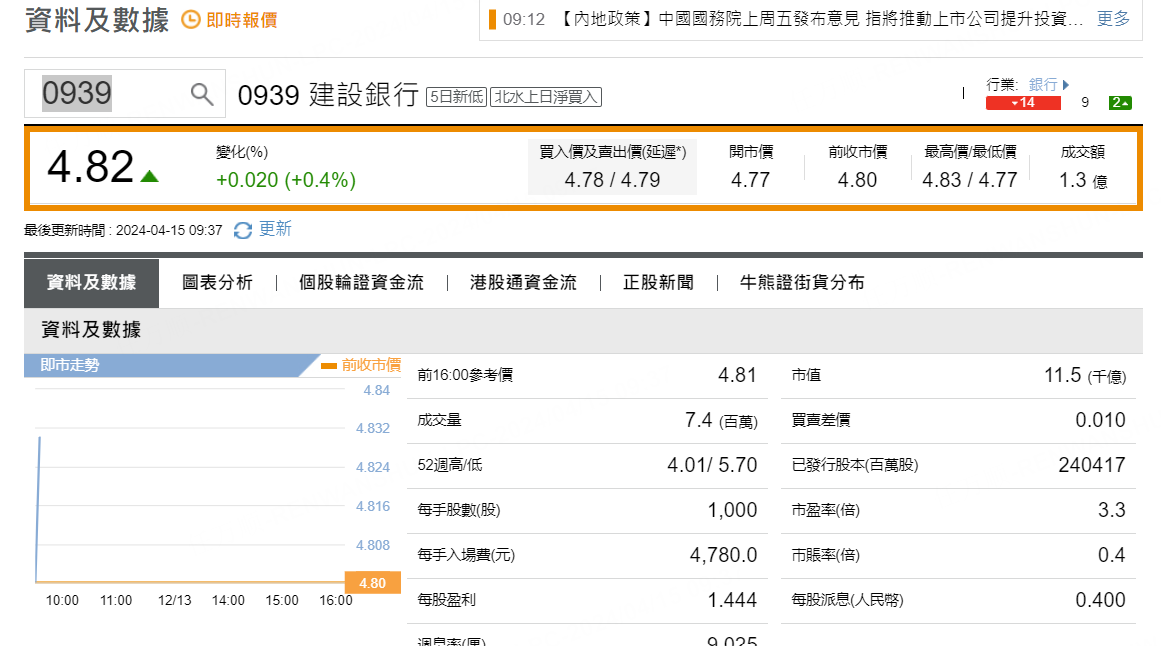Image resolution: width=1161 pixels, height=646 pixels.
Task: Select the 港股通資金流 tab
Action: click(523, 283)
